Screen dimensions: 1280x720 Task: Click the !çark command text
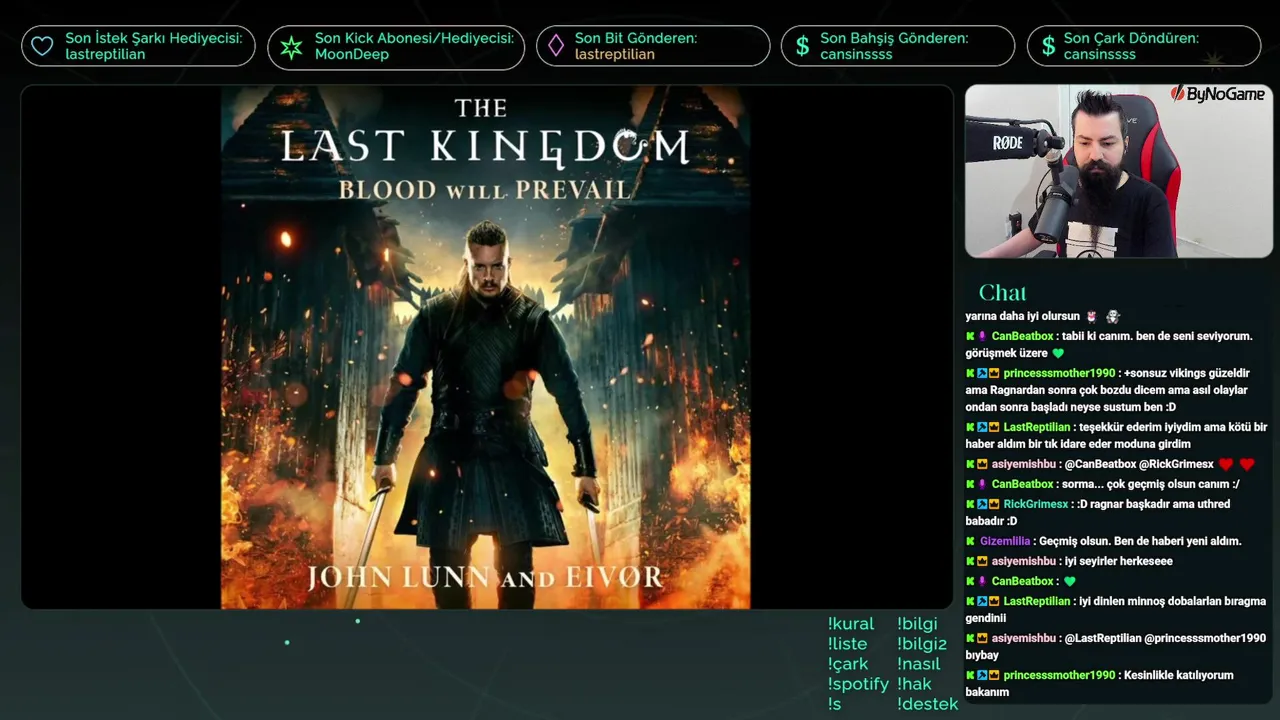click(848, 664)
